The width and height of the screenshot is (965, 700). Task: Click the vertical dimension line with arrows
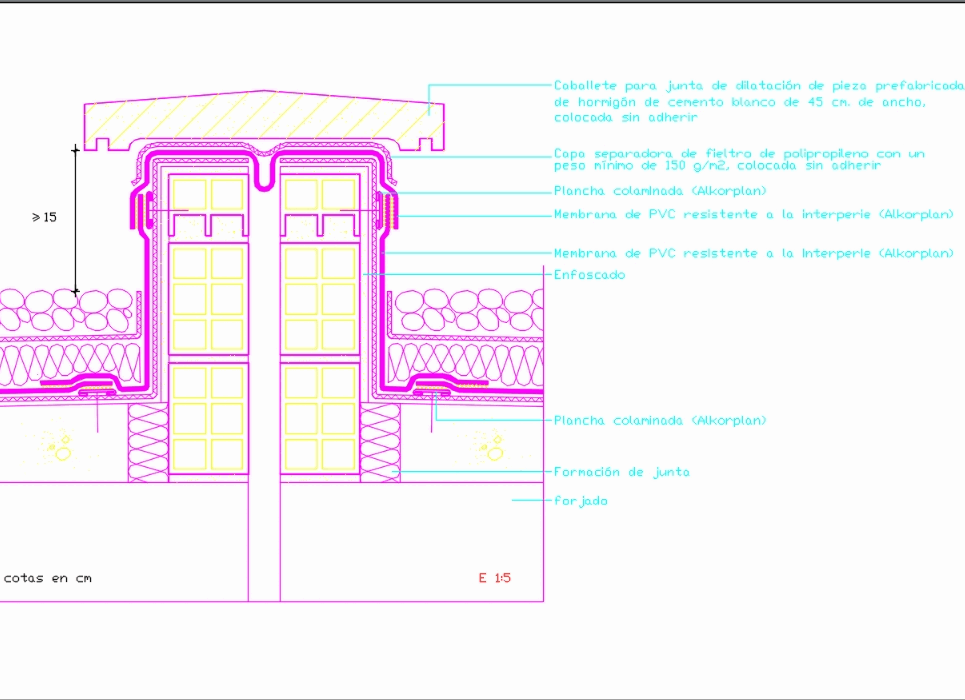(x=75, y=220)
